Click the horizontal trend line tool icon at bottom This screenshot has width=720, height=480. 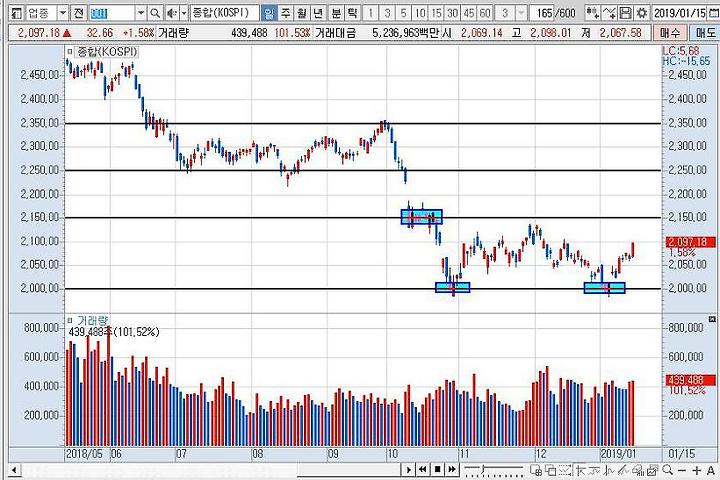595,470
